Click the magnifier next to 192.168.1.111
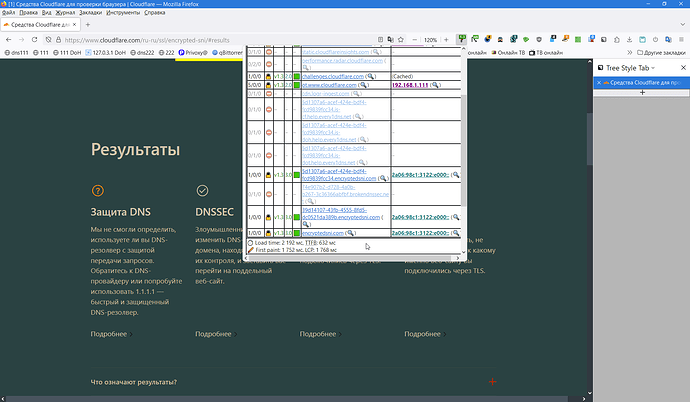Viewport: 690px width, 402px height. [435, 85]
